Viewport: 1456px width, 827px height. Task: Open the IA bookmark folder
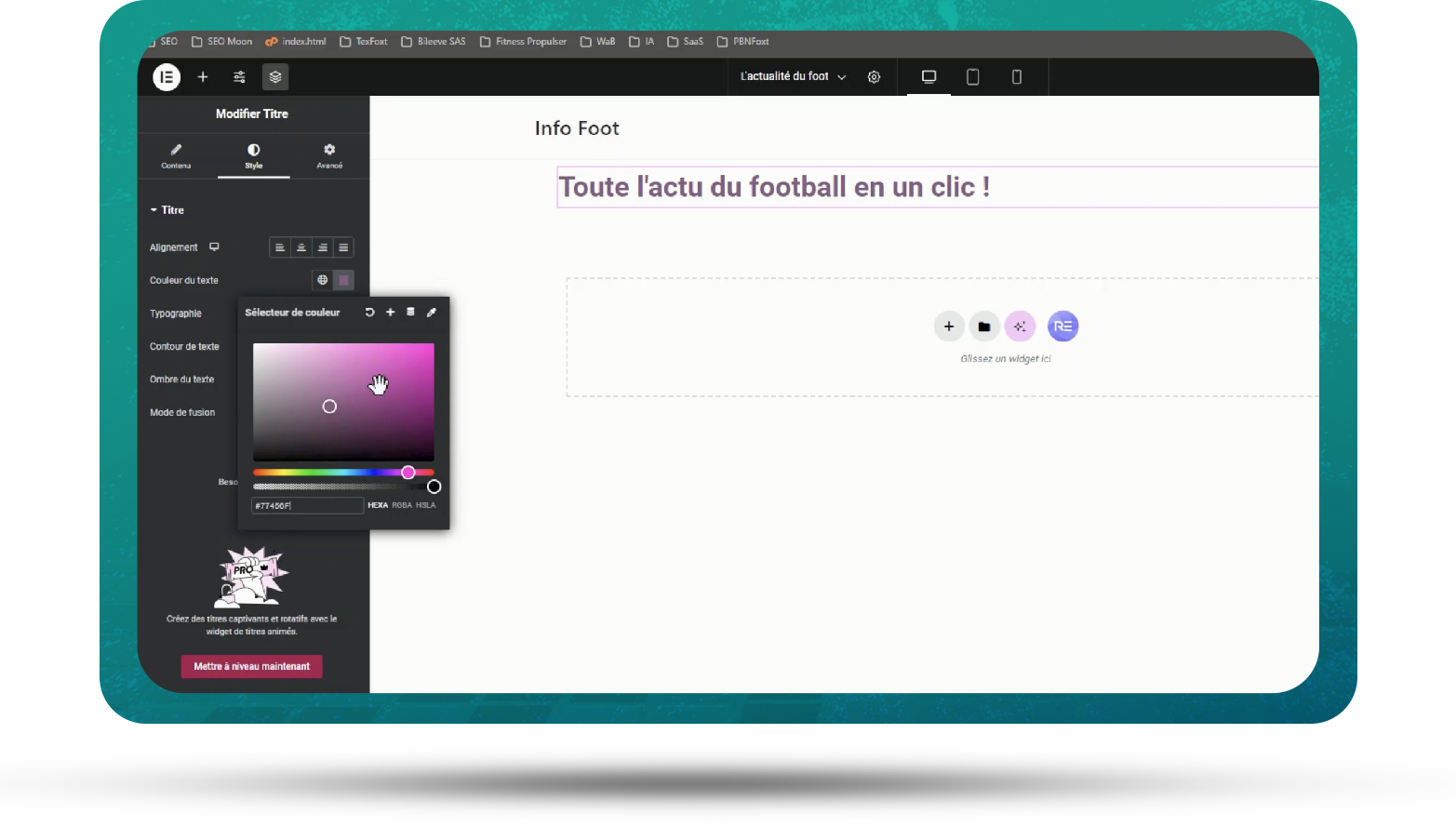click(642, 42)
